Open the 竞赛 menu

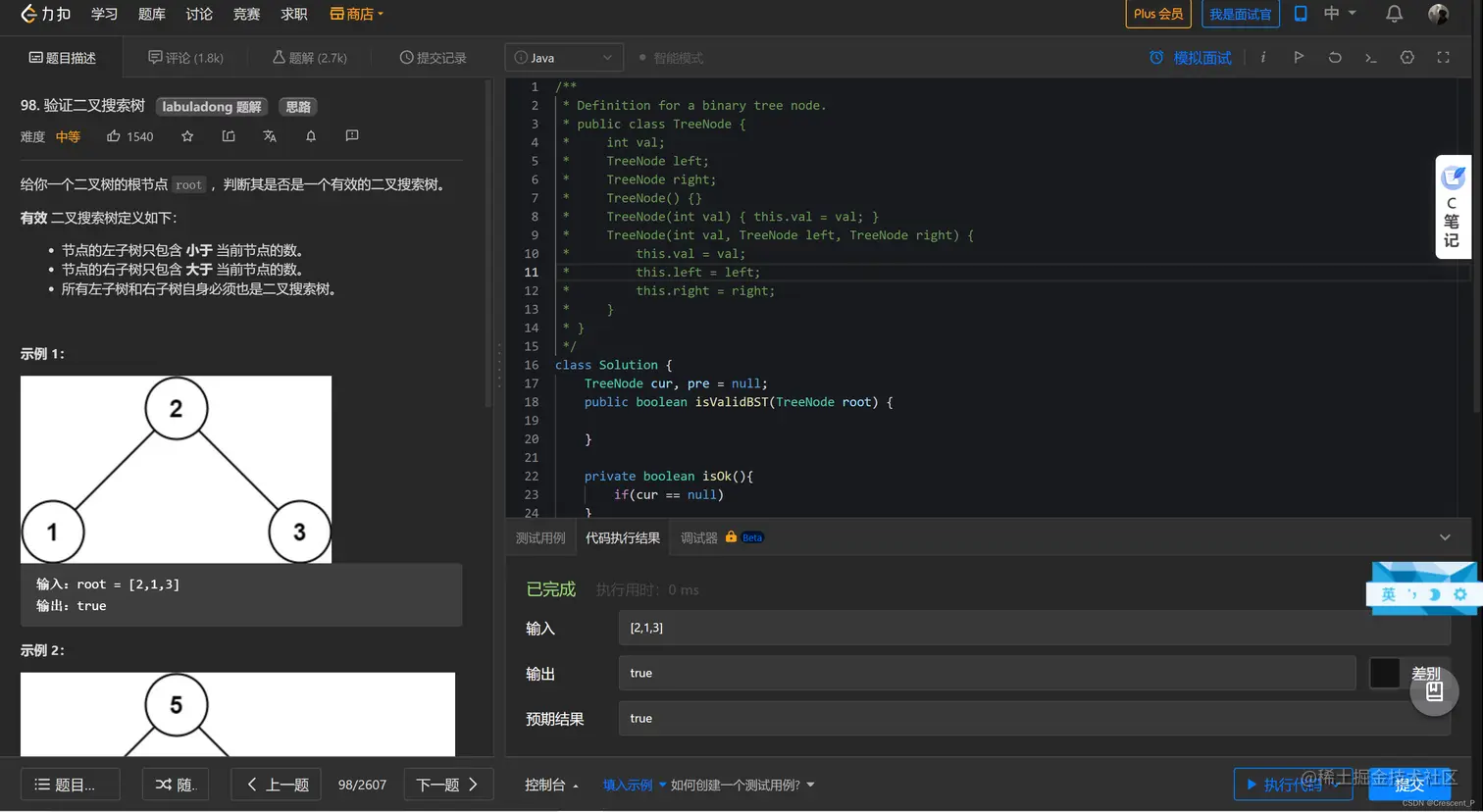(x=246, y=14)
